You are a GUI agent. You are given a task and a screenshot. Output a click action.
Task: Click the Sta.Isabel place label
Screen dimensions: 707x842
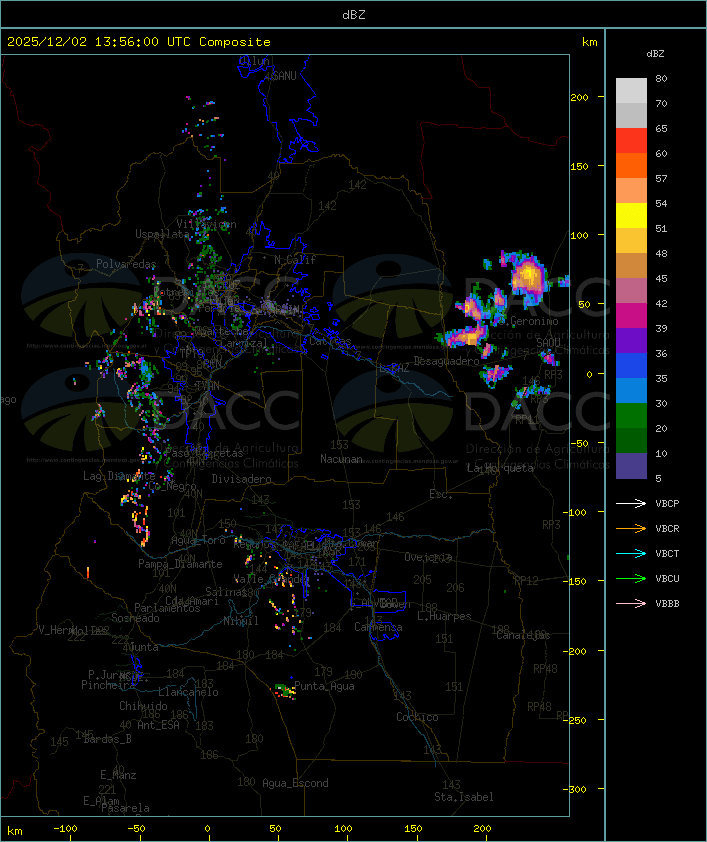point(464,797)
